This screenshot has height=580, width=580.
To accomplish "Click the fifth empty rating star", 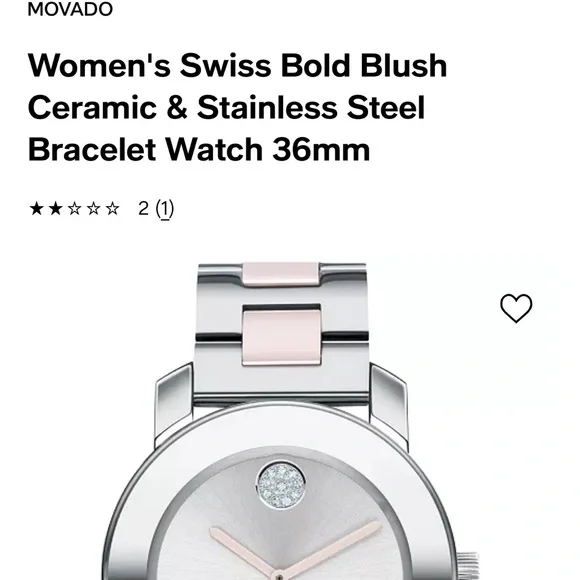I will pos(112,209).
